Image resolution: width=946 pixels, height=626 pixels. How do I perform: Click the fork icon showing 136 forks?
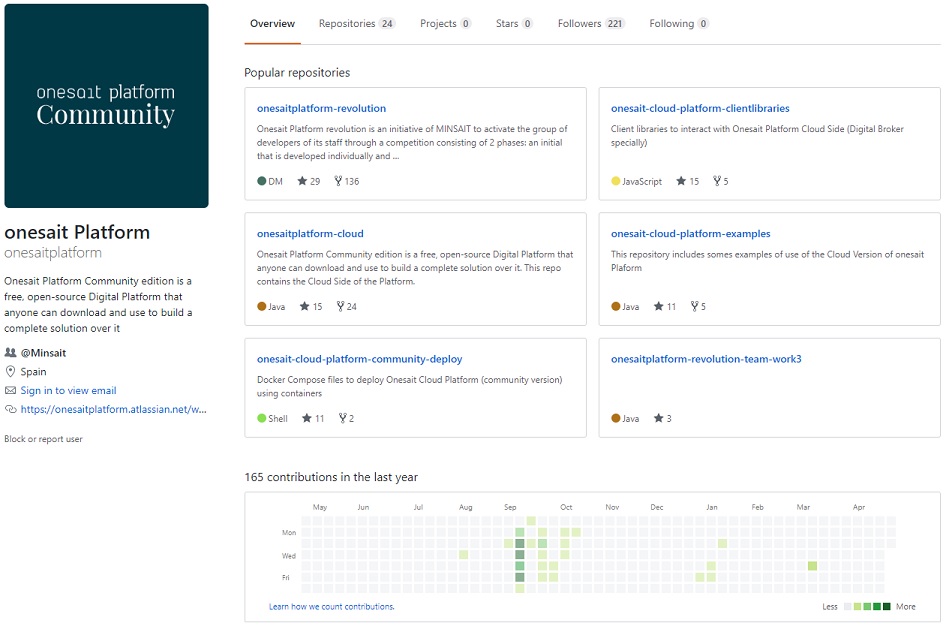click(338, 181)
